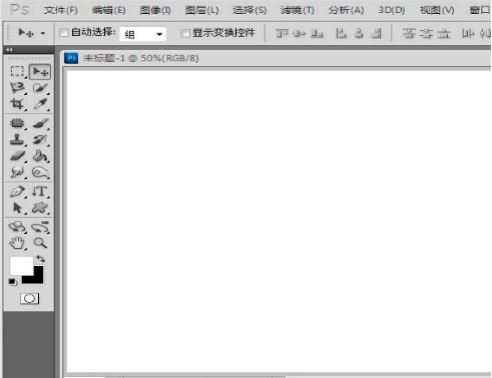492x378 pixels.
Task: Distribute bottom edges button in options bar
Action: (x=444, y=33)
